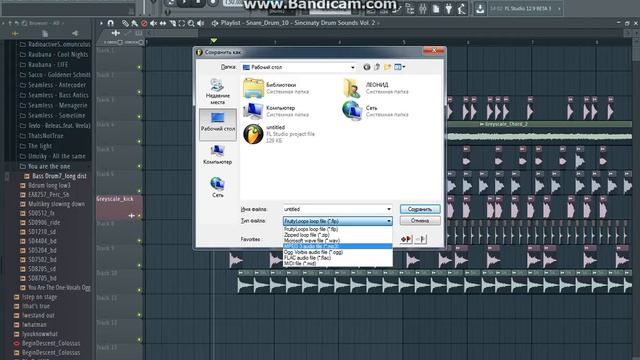Screen dimensions: 640x360
Task: Expand playlist options menu arrow
Action: (x=101, y=23)
